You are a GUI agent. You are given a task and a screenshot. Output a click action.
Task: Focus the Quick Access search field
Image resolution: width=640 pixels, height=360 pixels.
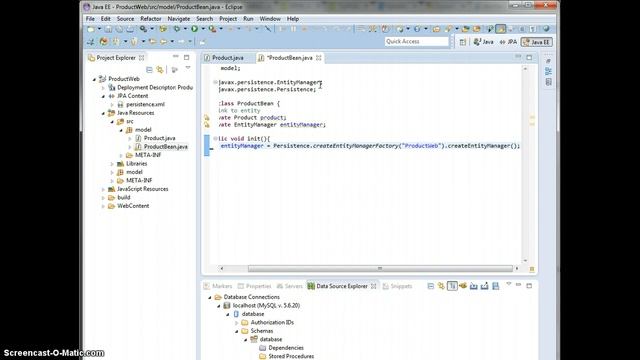pyautogui.click(x=416, y=41)
